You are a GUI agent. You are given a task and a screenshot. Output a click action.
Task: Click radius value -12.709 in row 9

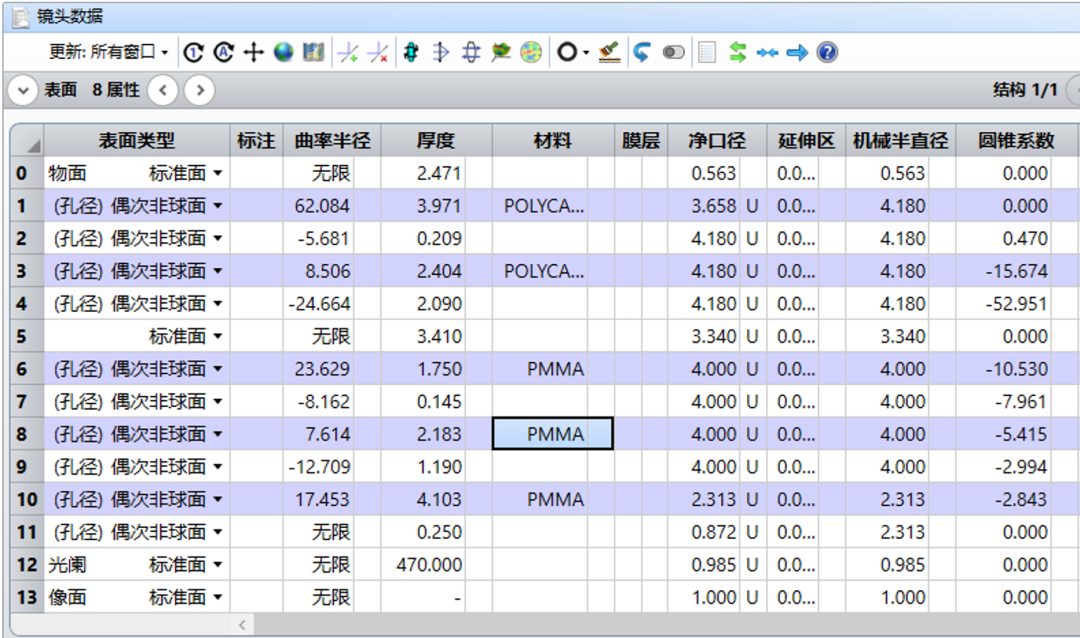(x=320, y=466)
